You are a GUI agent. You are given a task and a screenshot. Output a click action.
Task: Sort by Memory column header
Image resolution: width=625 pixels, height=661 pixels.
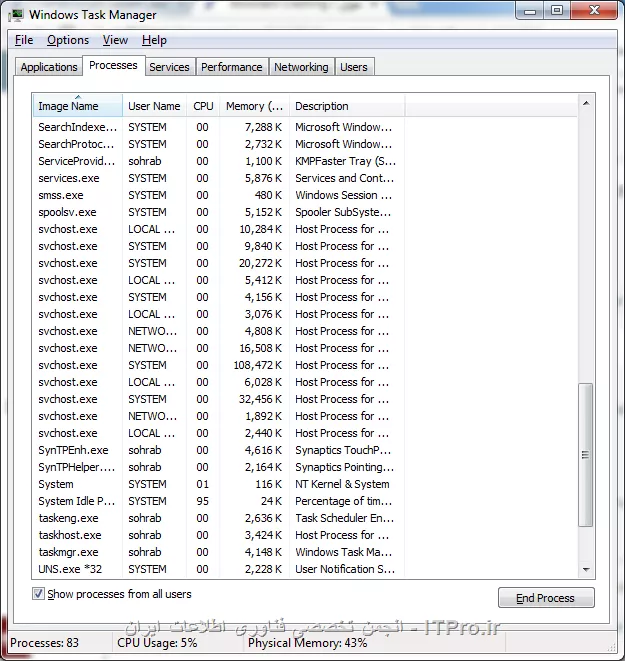pos(254,106)
